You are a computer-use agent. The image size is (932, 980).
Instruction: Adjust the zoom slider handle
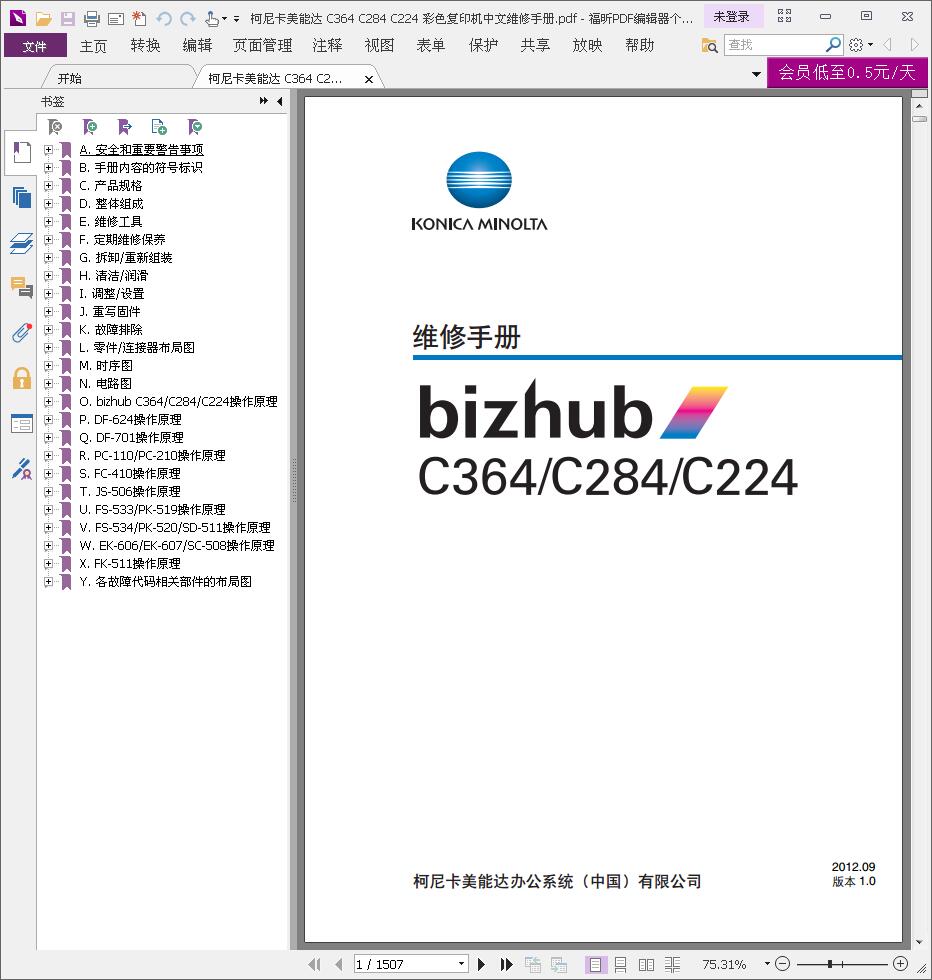(x=829, y=964)
